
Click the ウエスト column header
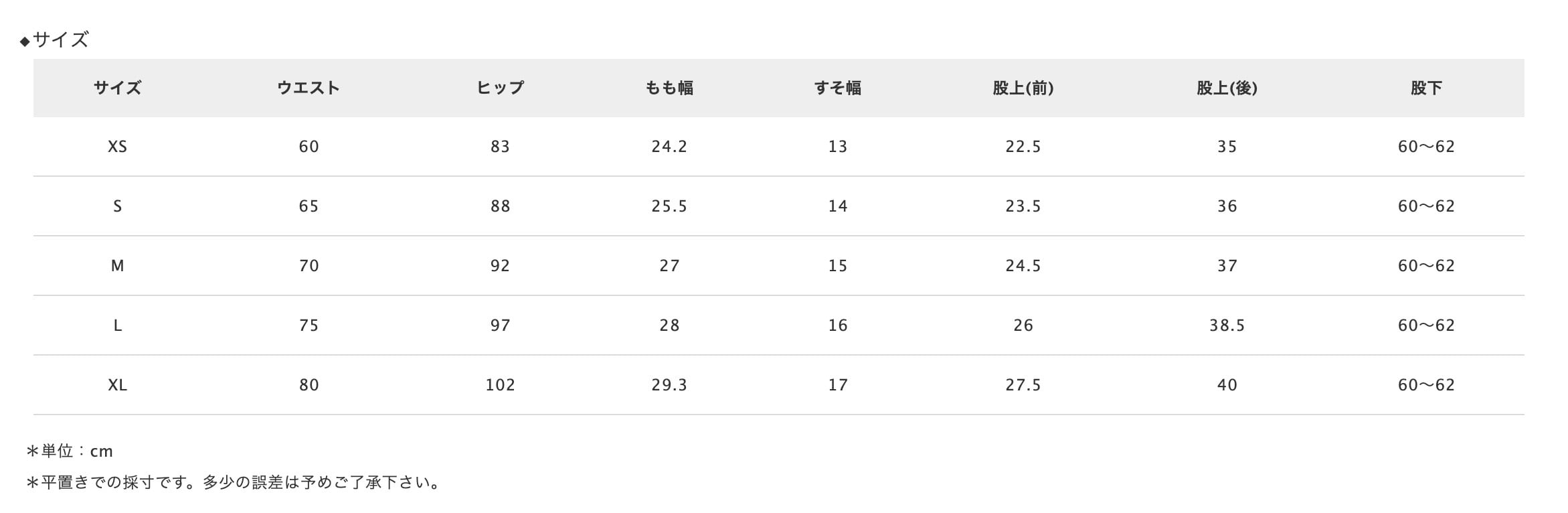pos(309,88)
